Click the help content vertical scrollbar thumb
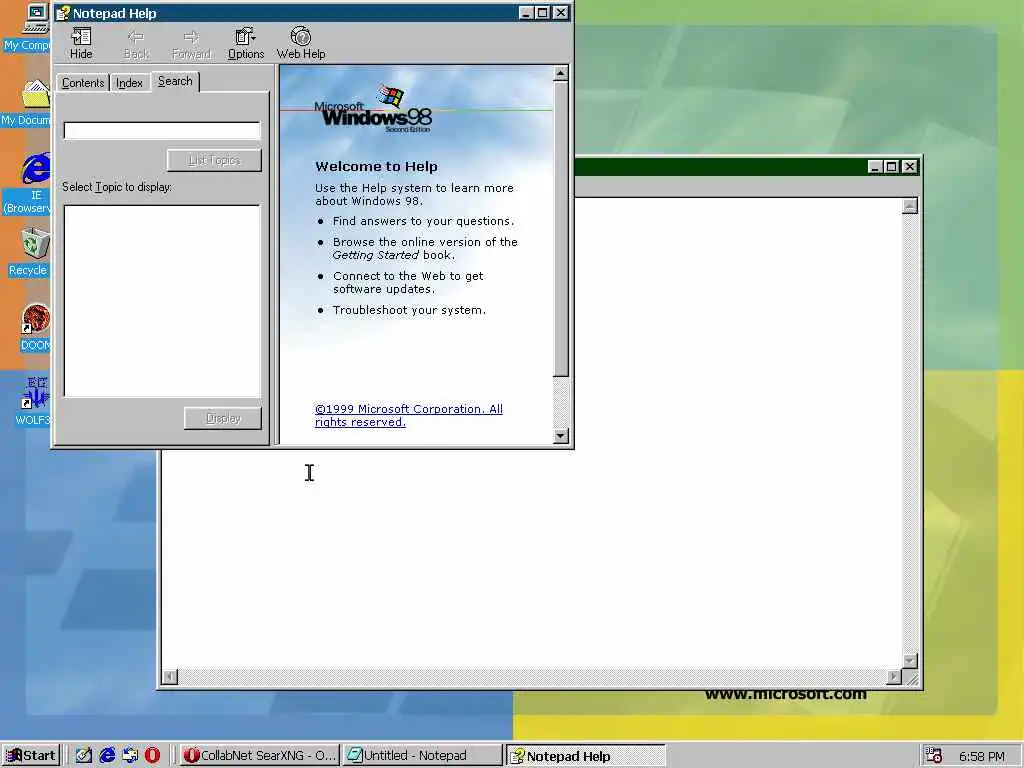1024x768 pixels. [560, 229]
